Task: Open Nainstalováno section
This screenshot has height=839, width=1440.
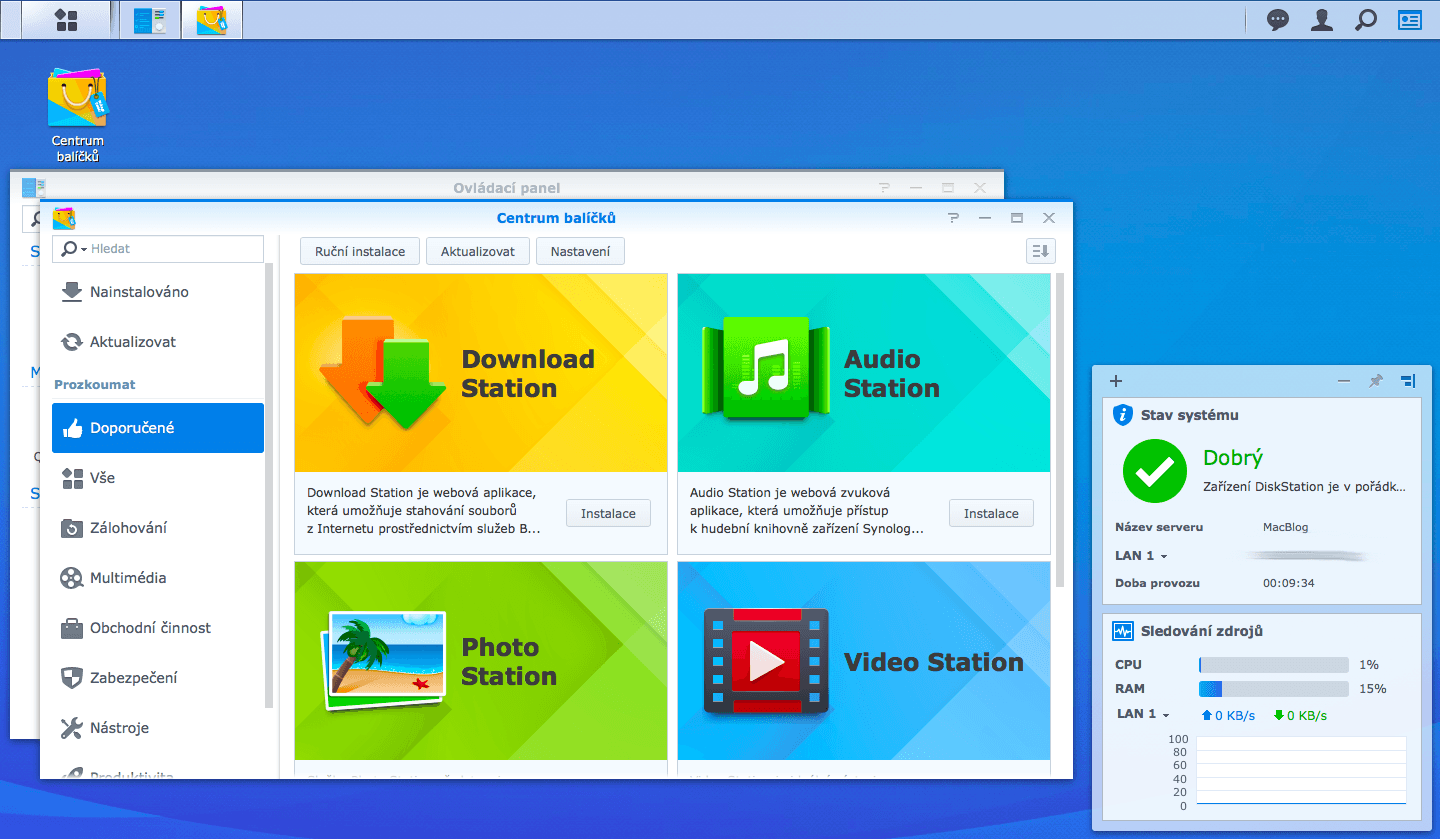Action: (x=158, y=292)
